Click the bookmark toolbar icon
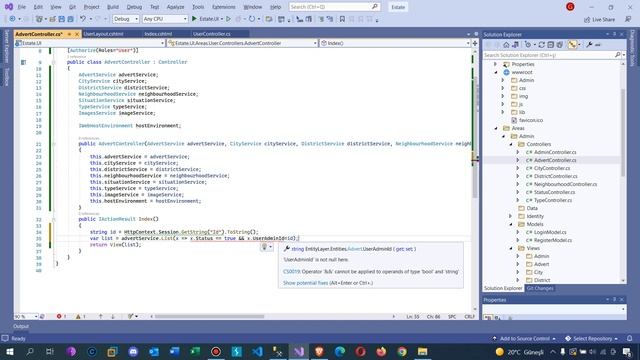Viewport: 640px width, 360px height. (x=342, y=19)
